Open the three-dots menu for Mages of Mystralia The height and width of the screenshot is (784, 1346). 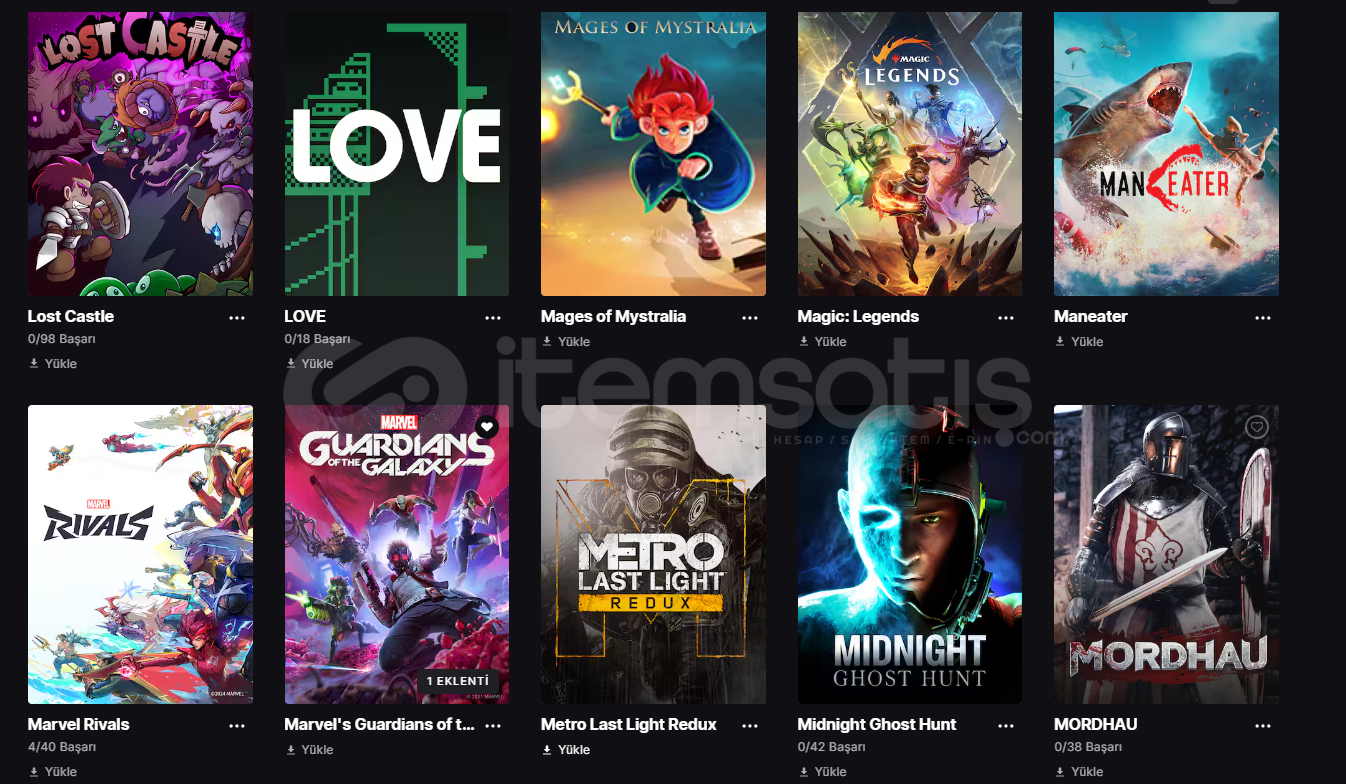[750, 318]
